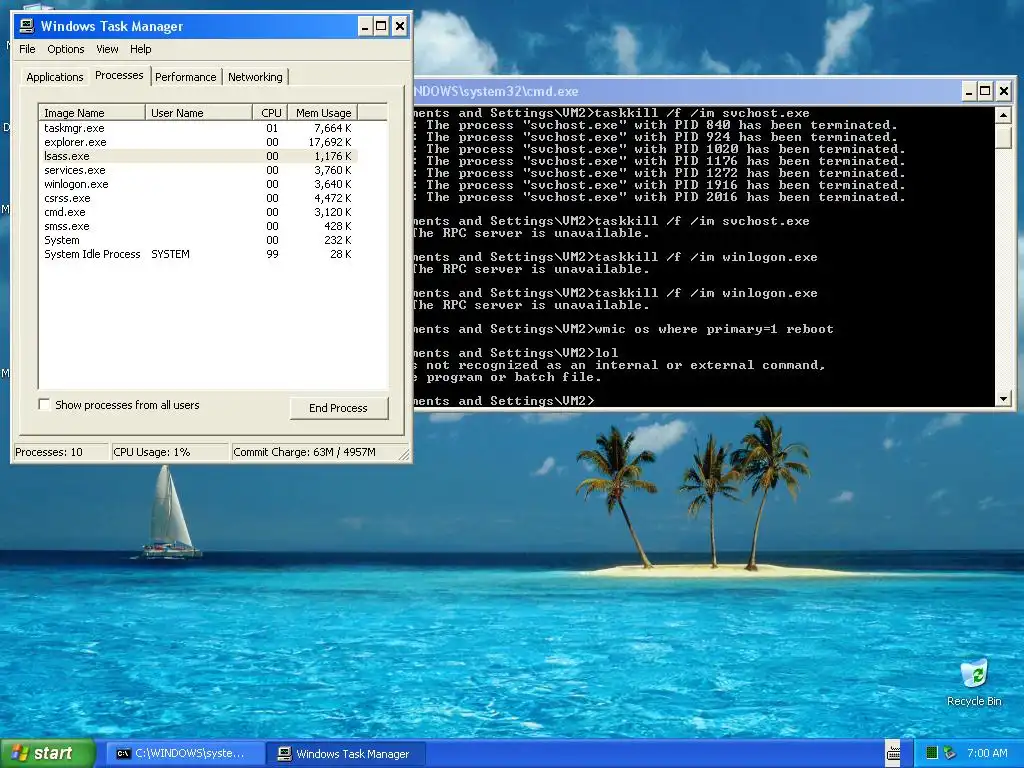This screenshot has width=1024, height=768.
Task: Open the Start menu
Action: tap(48, 753)
